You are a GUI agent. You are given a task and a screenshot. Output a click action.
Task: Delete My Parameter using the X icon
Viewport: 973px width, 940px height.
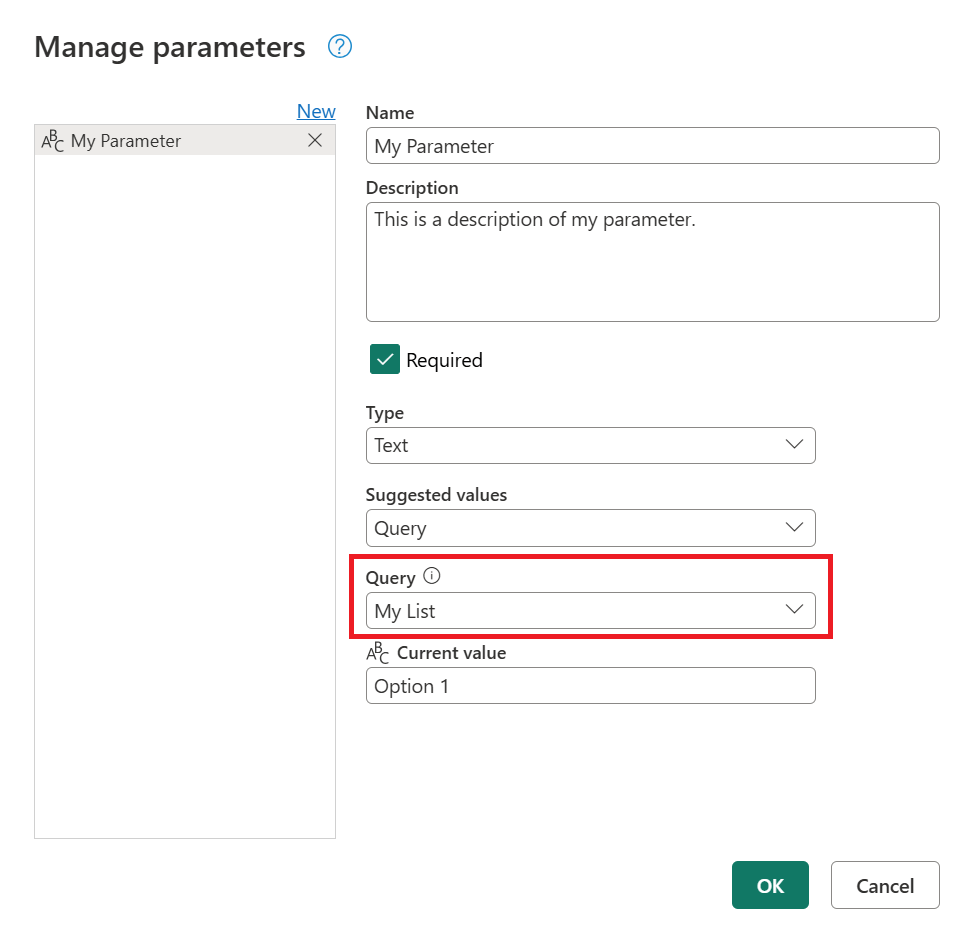pyautogui.click(x=315, y=140)
